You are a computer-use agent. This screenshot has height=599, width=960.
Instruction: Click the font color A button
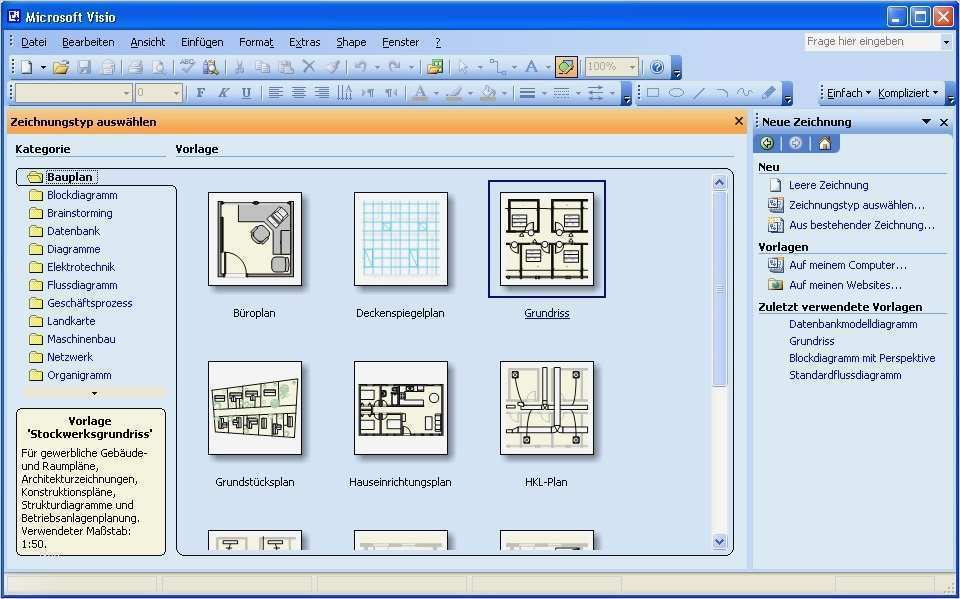420,93
